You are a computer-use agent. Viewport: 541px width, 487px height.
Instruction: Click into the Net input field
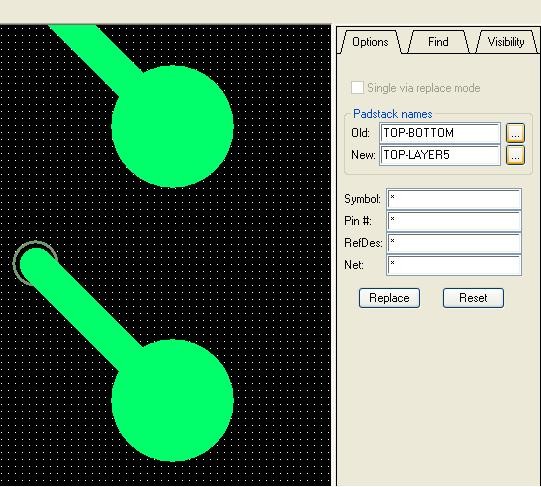coord(454,265)
